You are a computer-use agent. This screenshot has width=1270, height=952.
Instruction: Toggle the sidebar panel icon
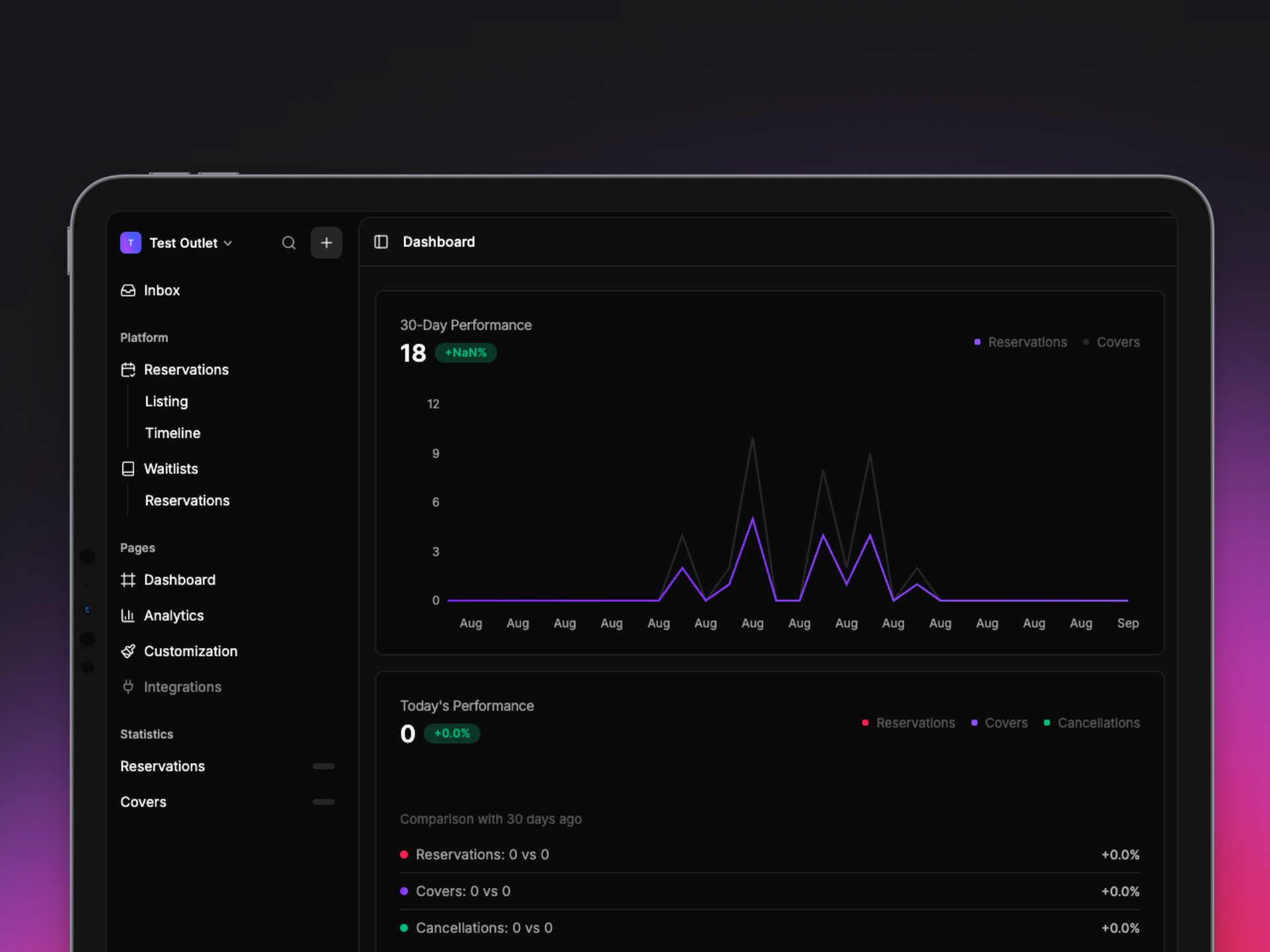(381, 242)
